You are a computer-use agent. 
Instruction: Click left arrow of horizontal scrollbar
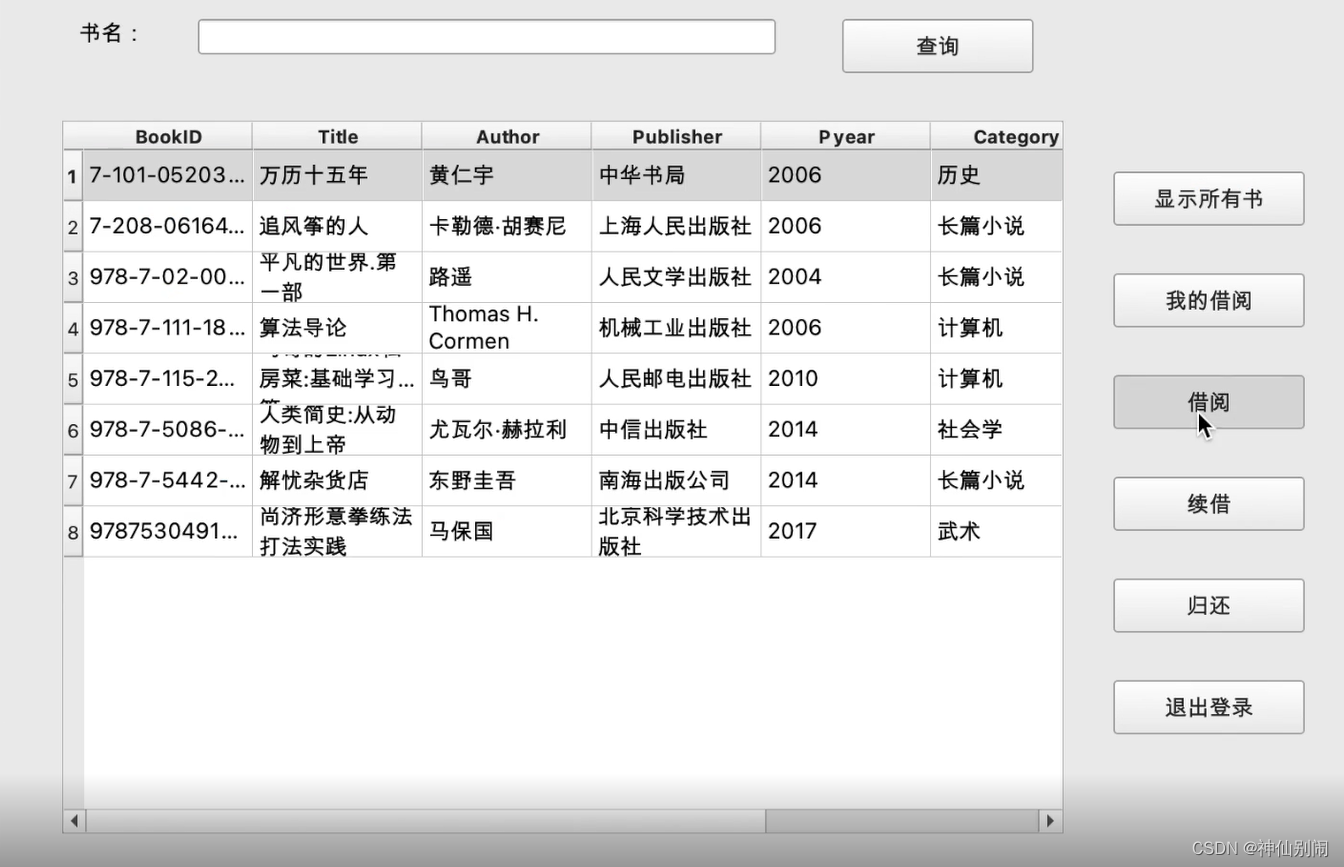pyautogui.click(x=74, y=821)
